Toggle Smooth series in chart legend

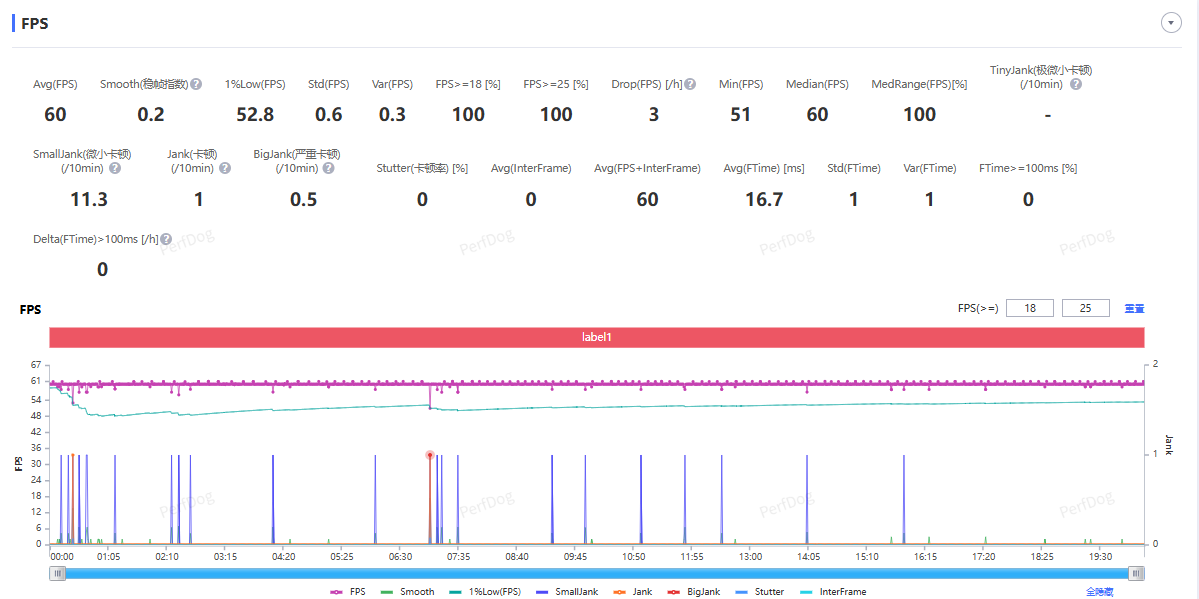click(x=409, y=592)
